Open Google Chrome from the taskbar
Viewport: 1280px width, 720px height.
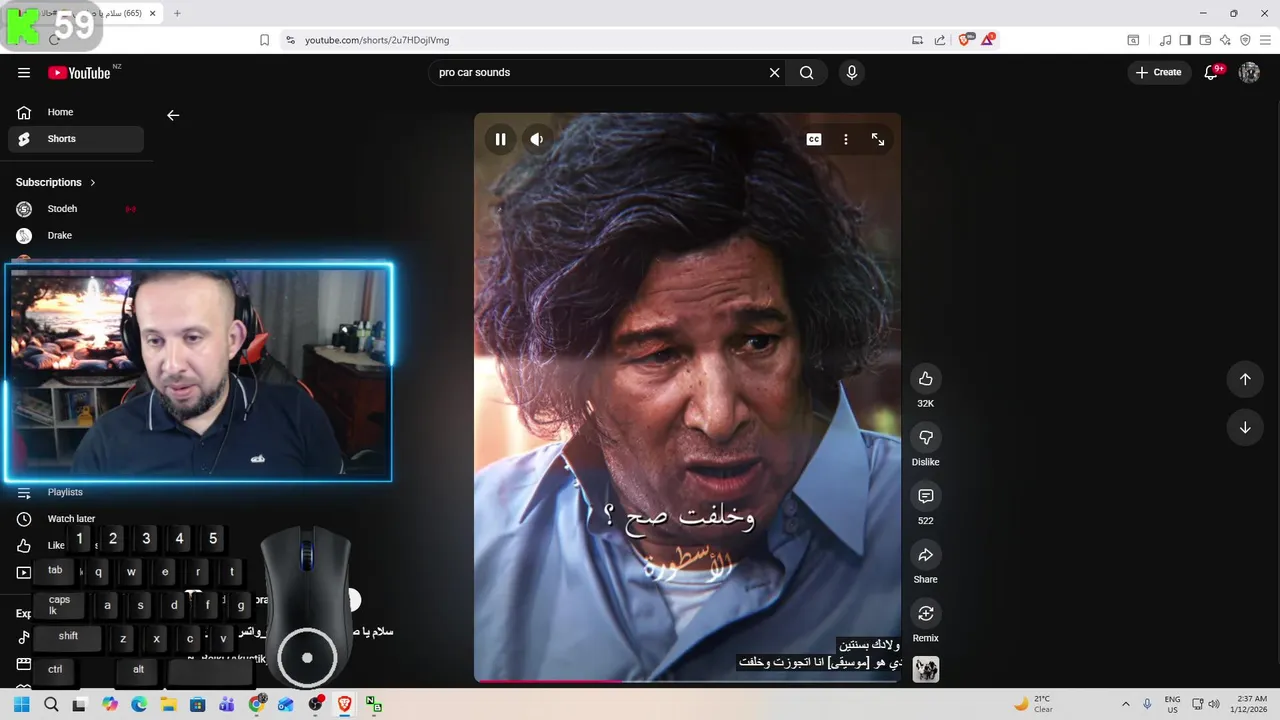tap(257, 704)
